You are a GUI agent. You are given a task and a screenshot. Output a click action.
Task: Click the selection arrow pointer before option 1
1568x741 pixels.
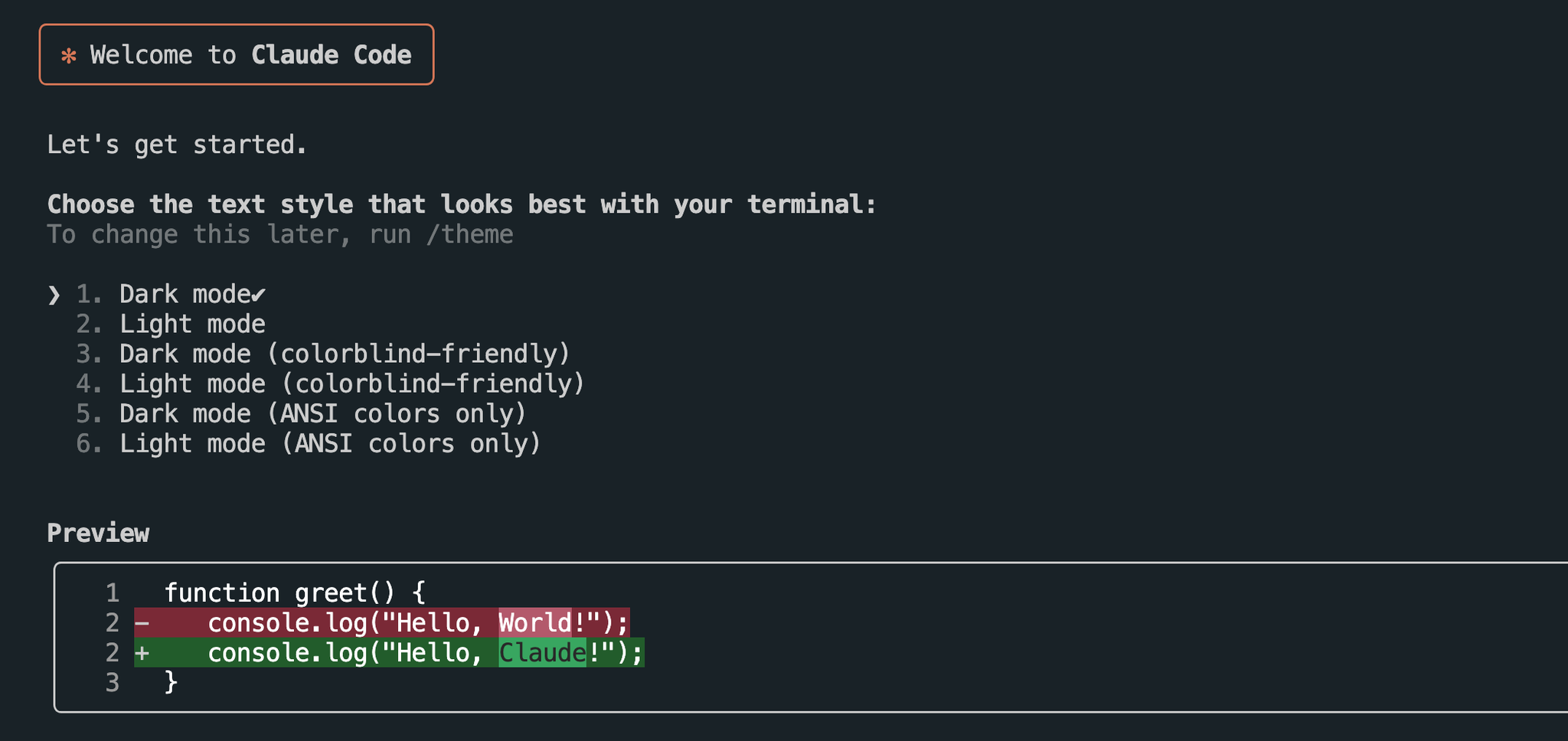click(54, 295)
